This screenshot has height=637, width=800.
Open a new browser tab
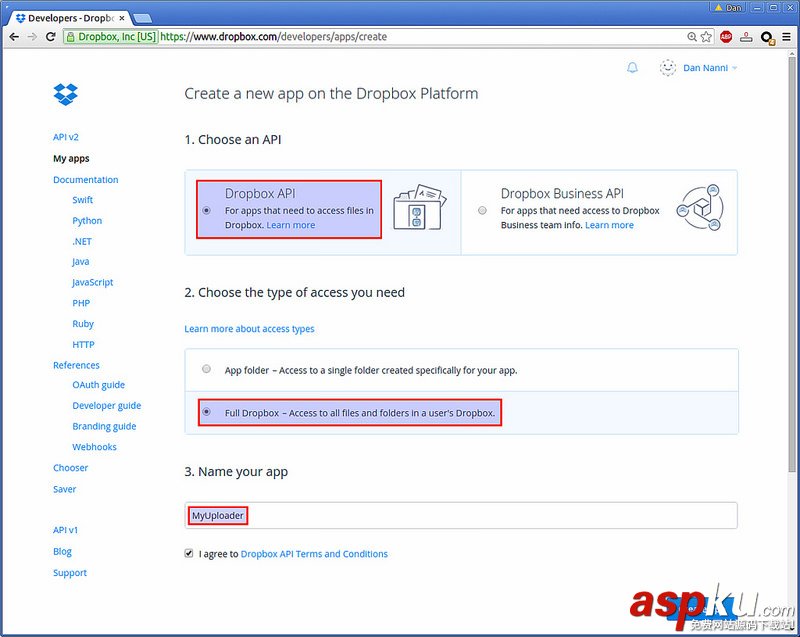142,18
